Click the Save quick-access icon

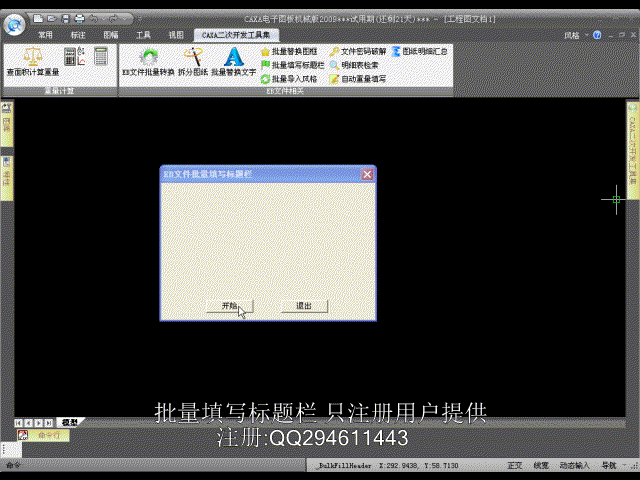click(x=65, y=18)
